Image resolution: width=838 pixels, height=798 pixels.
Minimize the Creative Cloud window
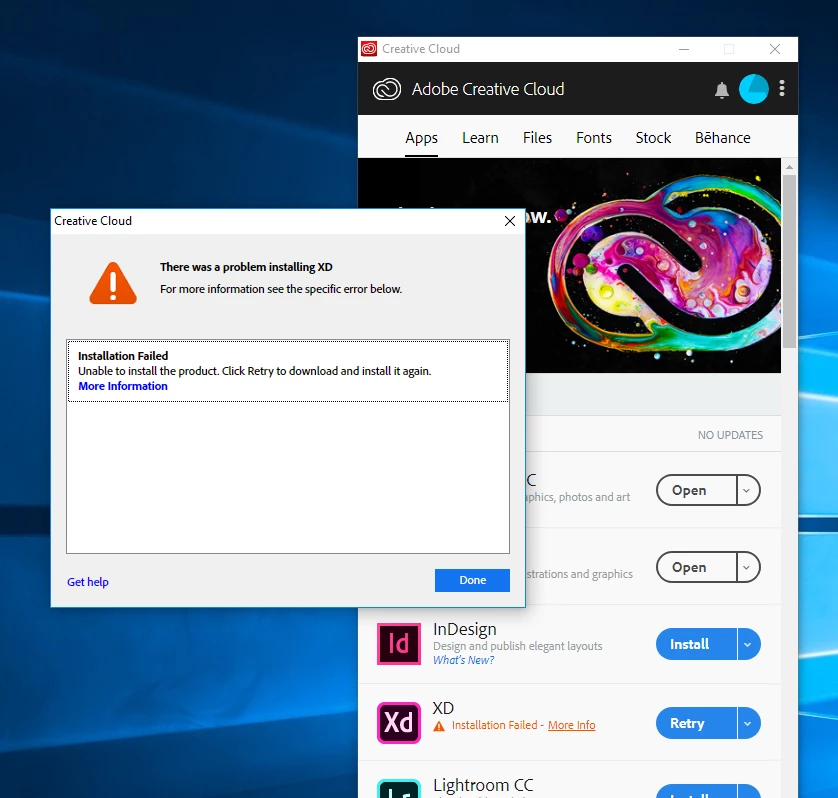684,49
